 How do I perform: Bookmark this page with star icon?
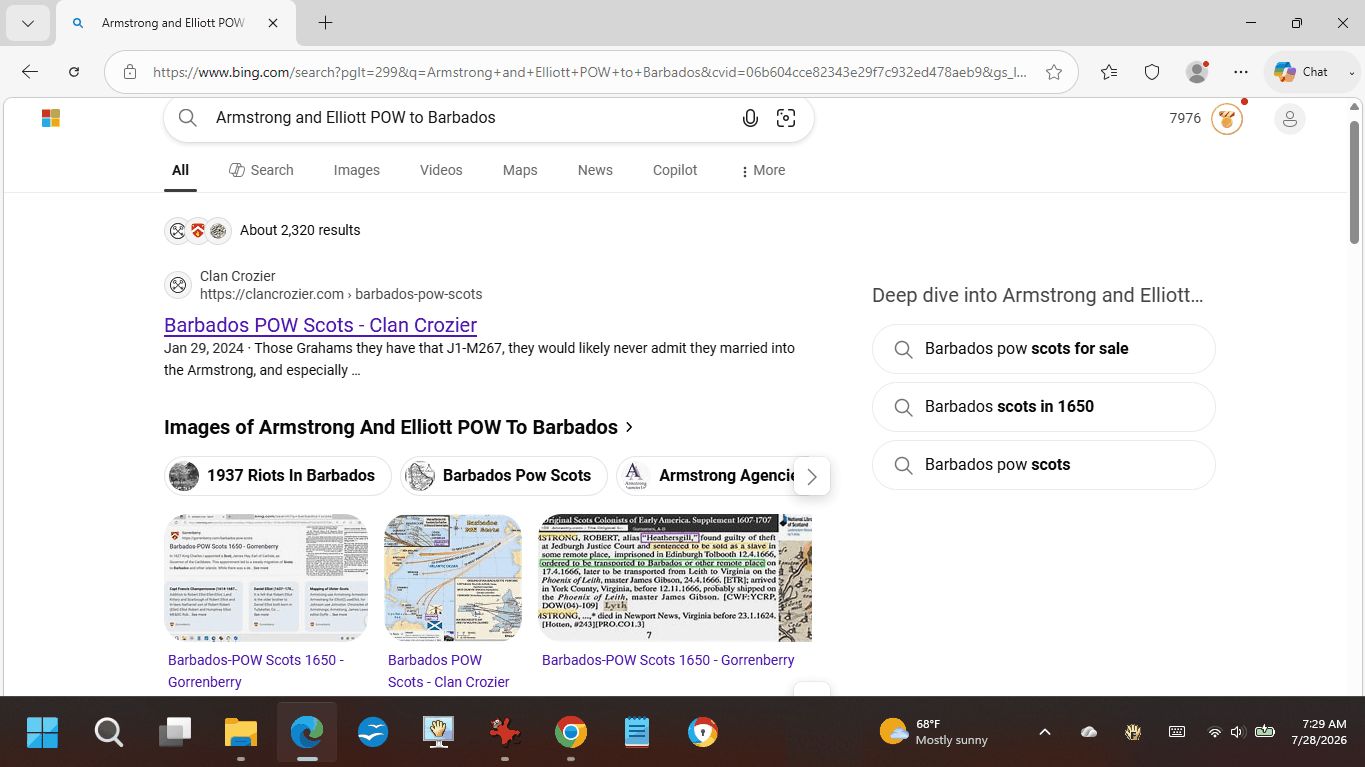(1054, 72)
